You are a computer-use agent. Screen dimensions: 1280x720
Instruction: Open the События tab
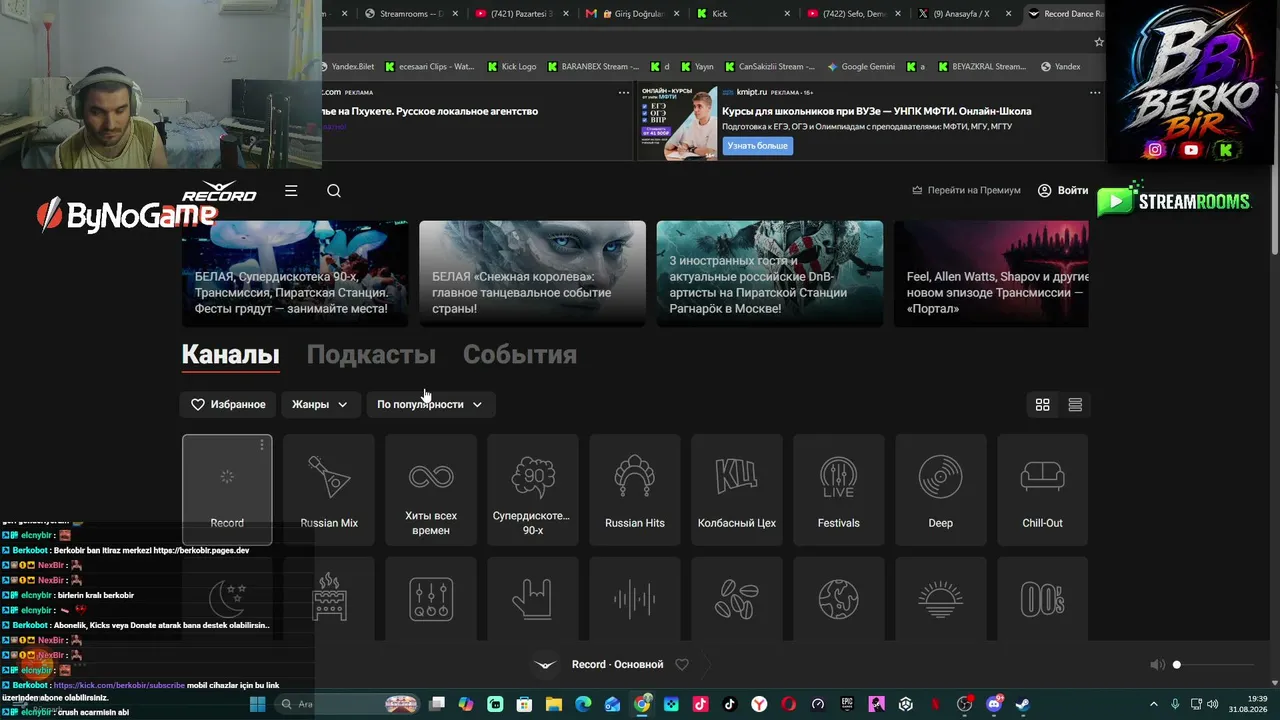pos(520,354)
